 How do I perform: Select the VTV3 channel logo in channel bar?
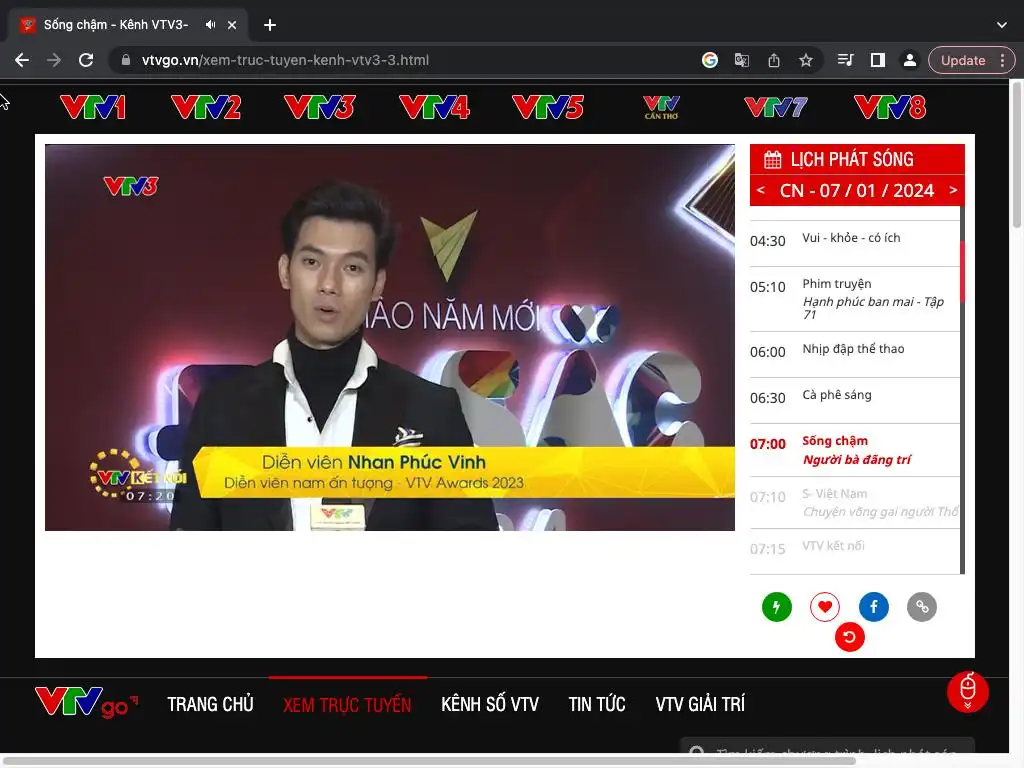tap(320, 107)
